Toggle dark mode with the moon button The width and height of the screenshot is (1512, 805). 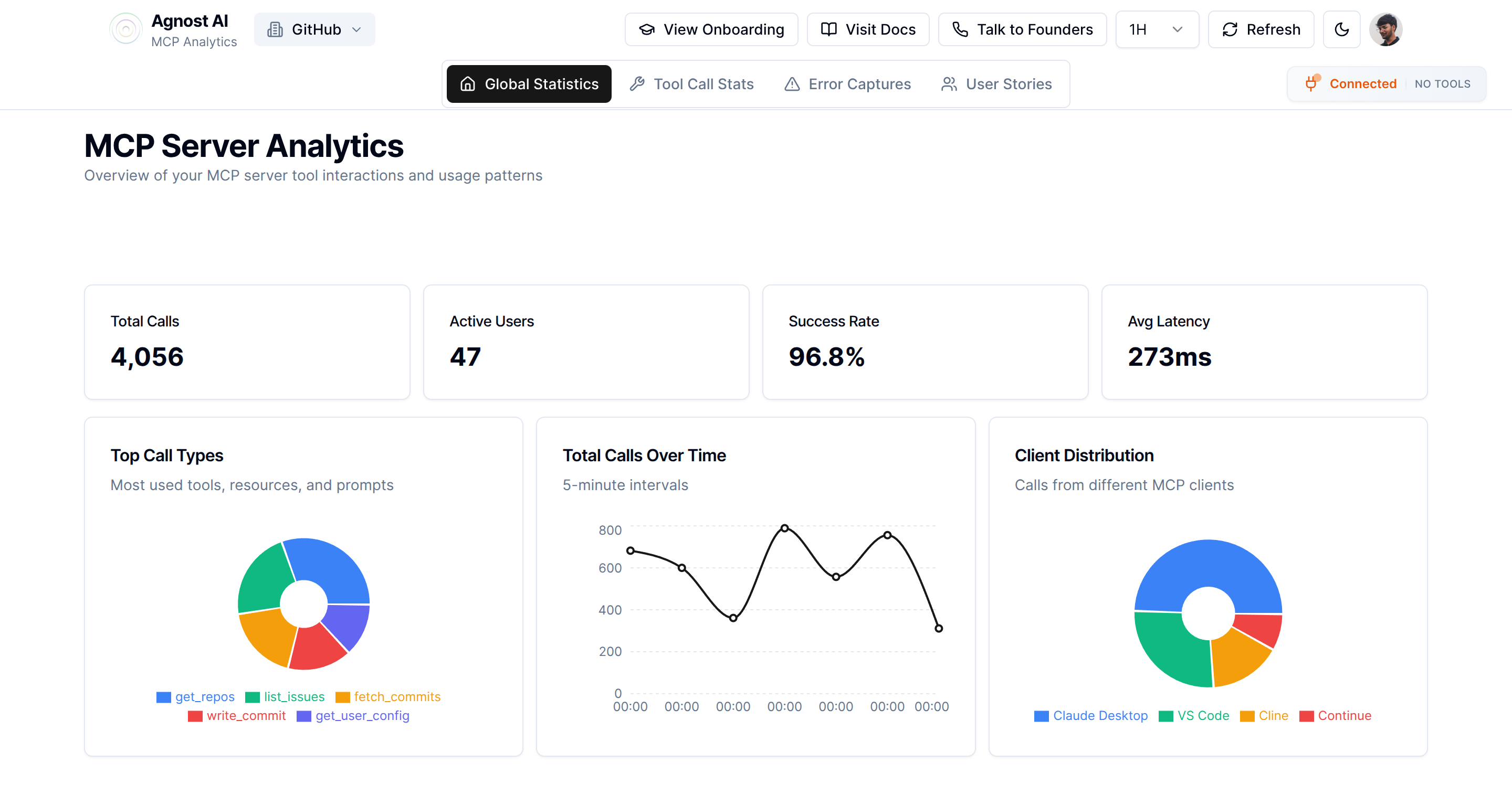click(x=1341, y=29)
